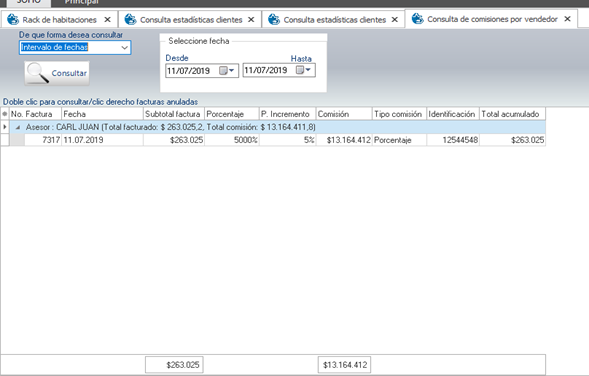Select the Asesor : CARL JUAN group row
The width and height of the screenshot is (589, 376).
[x=277, y=127]
